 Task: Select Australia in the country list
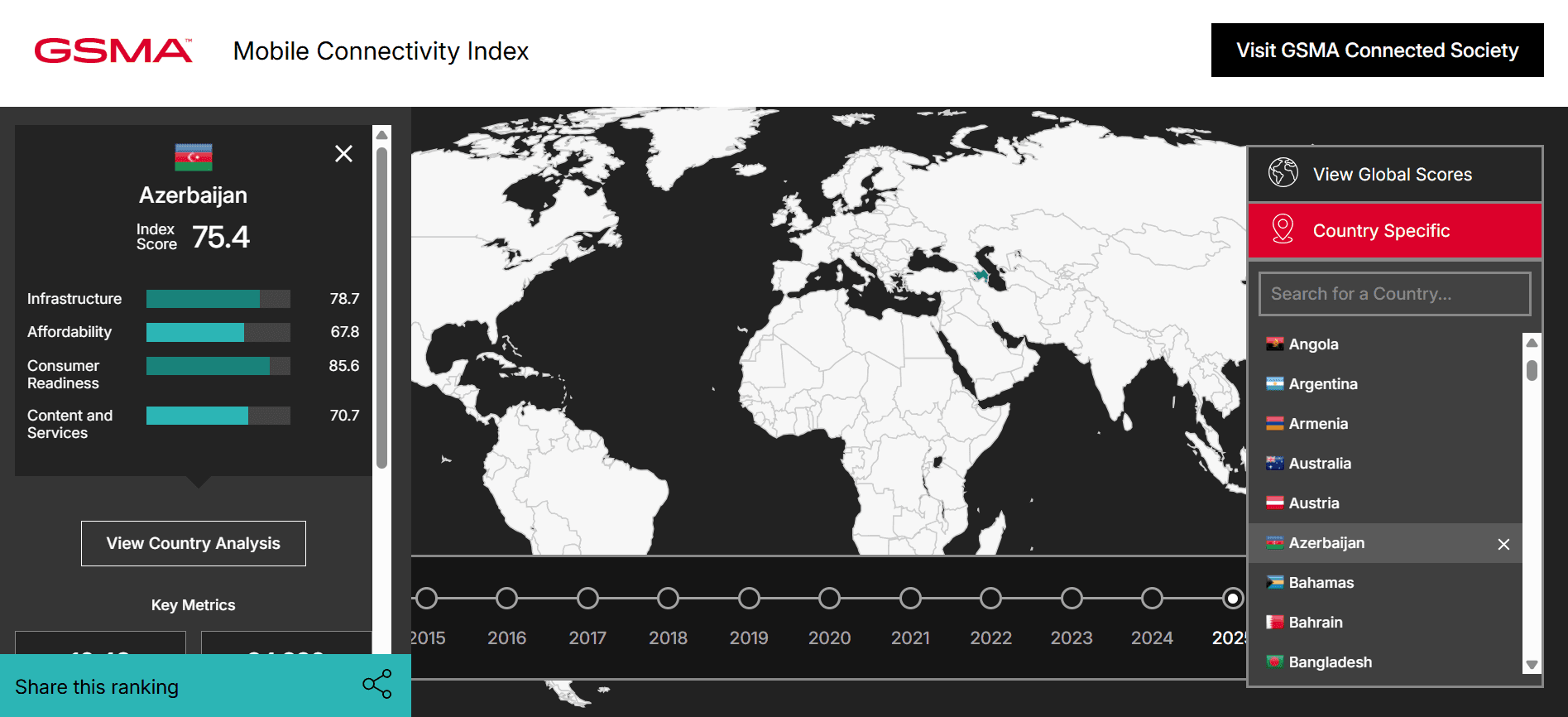(1385, 464)
